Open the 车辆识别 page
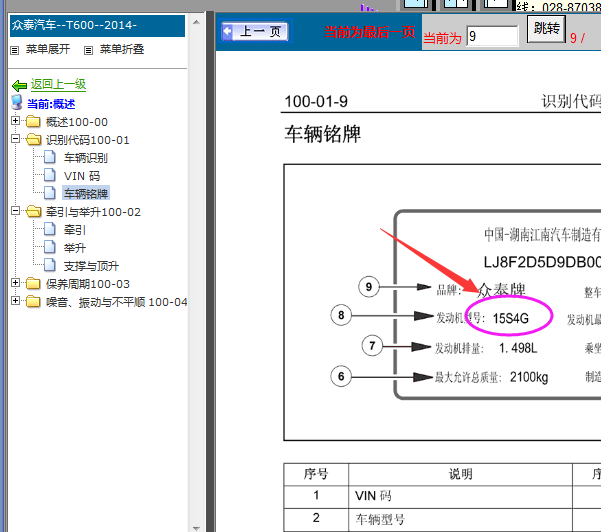This screenshot has width=601, height=532. [x=85, y=158]
